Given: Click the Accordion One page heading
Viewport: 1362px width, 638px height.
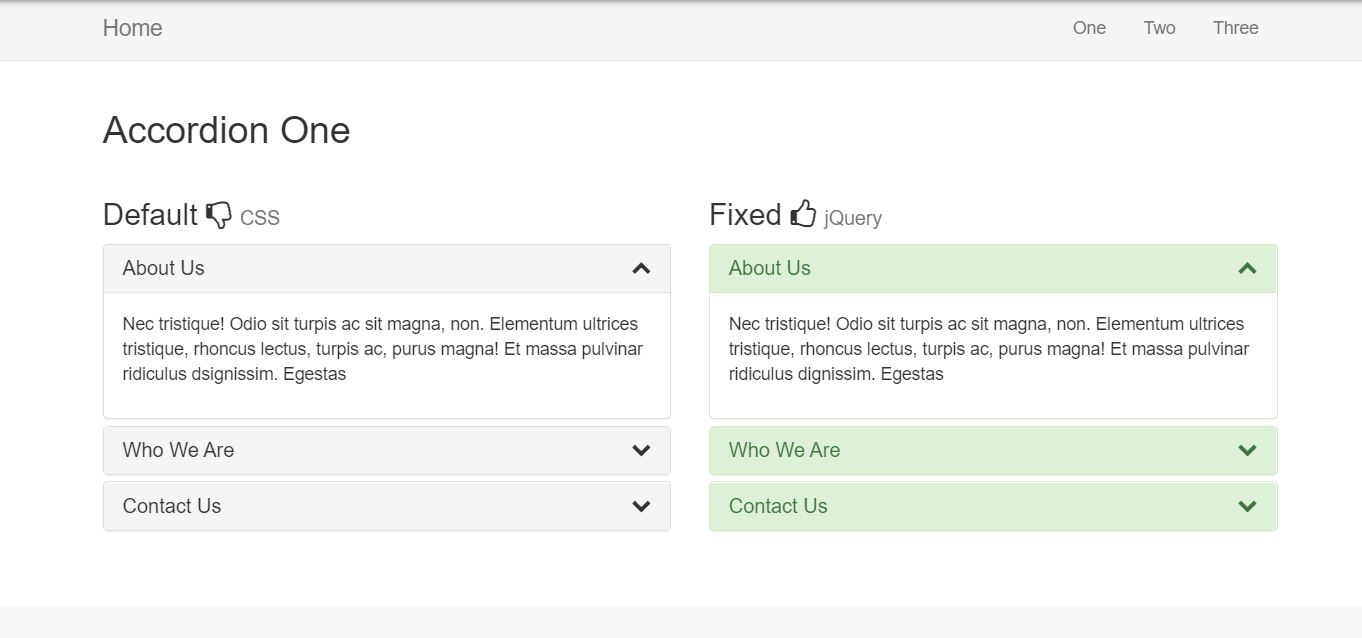Looking at the screenshot, I should pos(226,130).
